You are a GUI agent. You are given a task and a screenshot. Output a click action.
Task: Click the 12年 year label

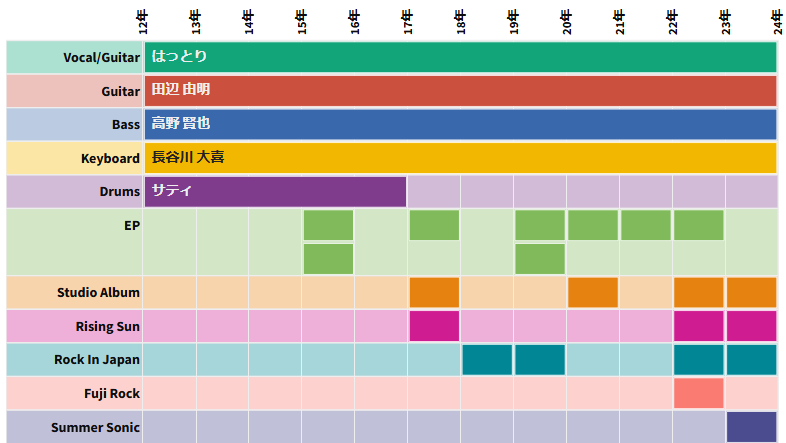(x=143, y=20)
